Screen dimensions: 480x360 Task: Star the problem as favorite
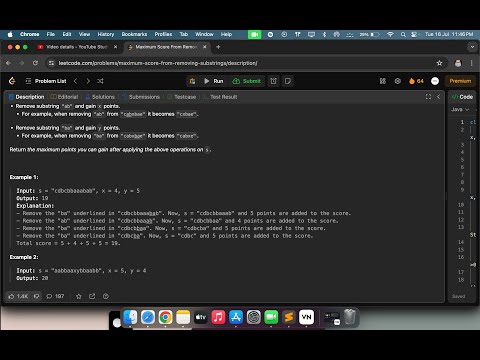(x=79, y=296)
